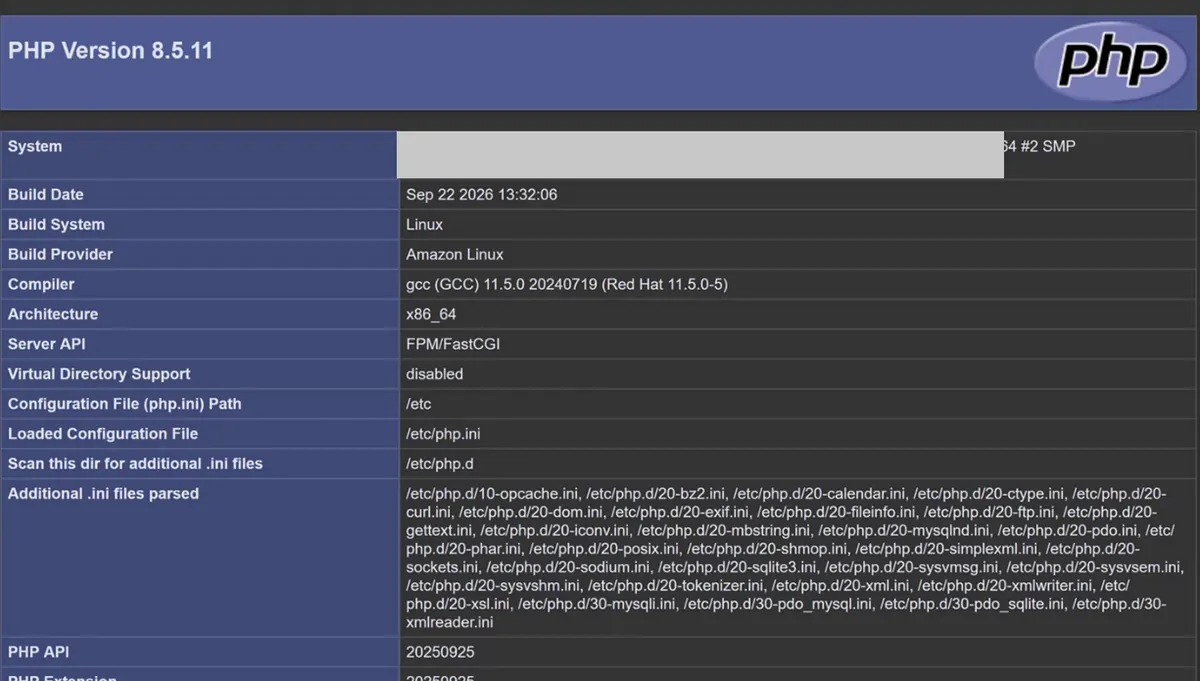Click the Build Date label

46,194
